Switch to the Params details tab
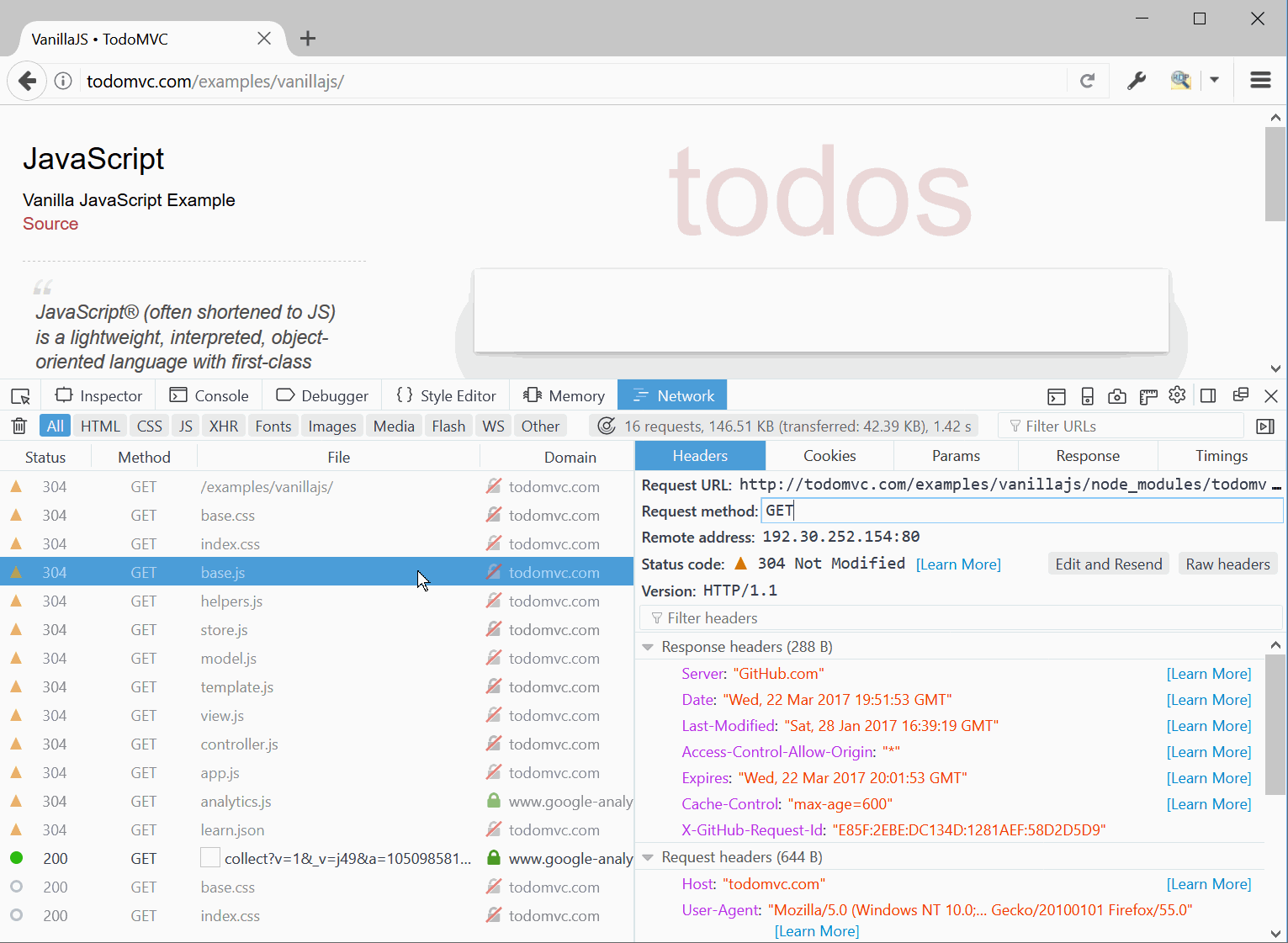Screen dimensions: 1288x943 pos(956,456)
